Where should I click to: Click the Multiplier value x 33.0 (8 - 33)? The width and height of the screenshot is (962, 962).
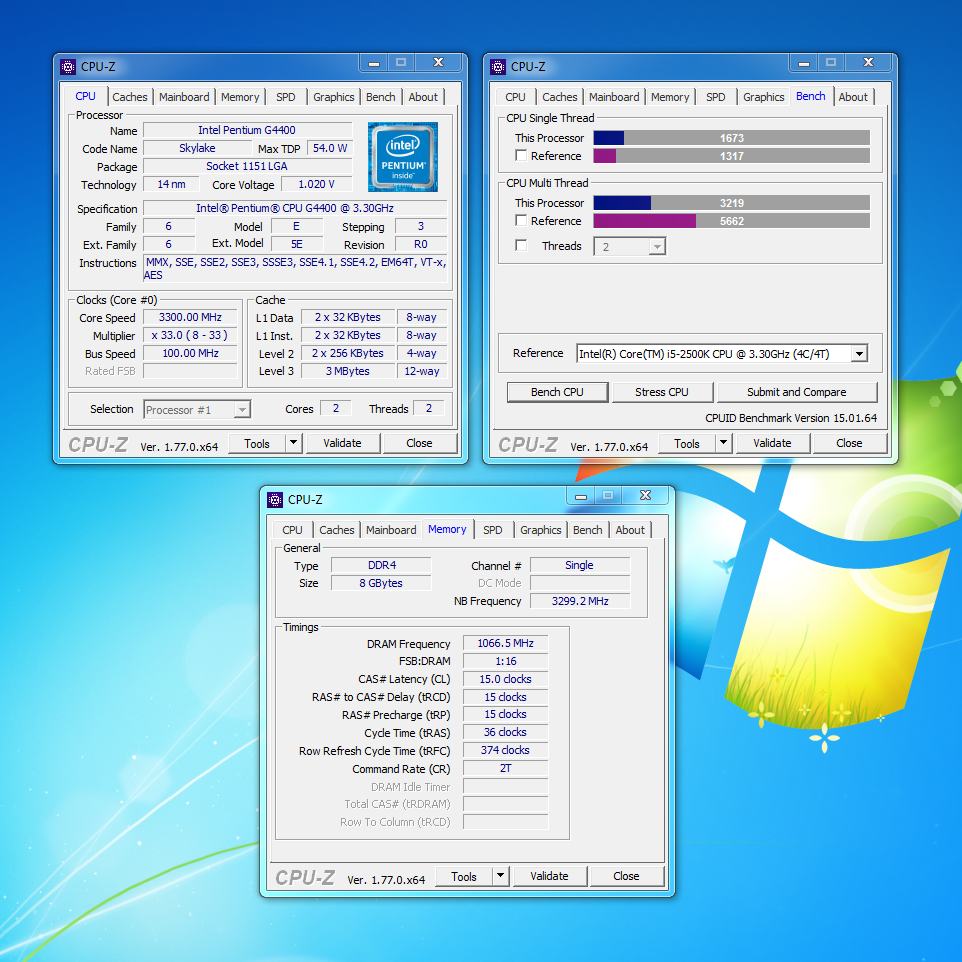[190, 335]
